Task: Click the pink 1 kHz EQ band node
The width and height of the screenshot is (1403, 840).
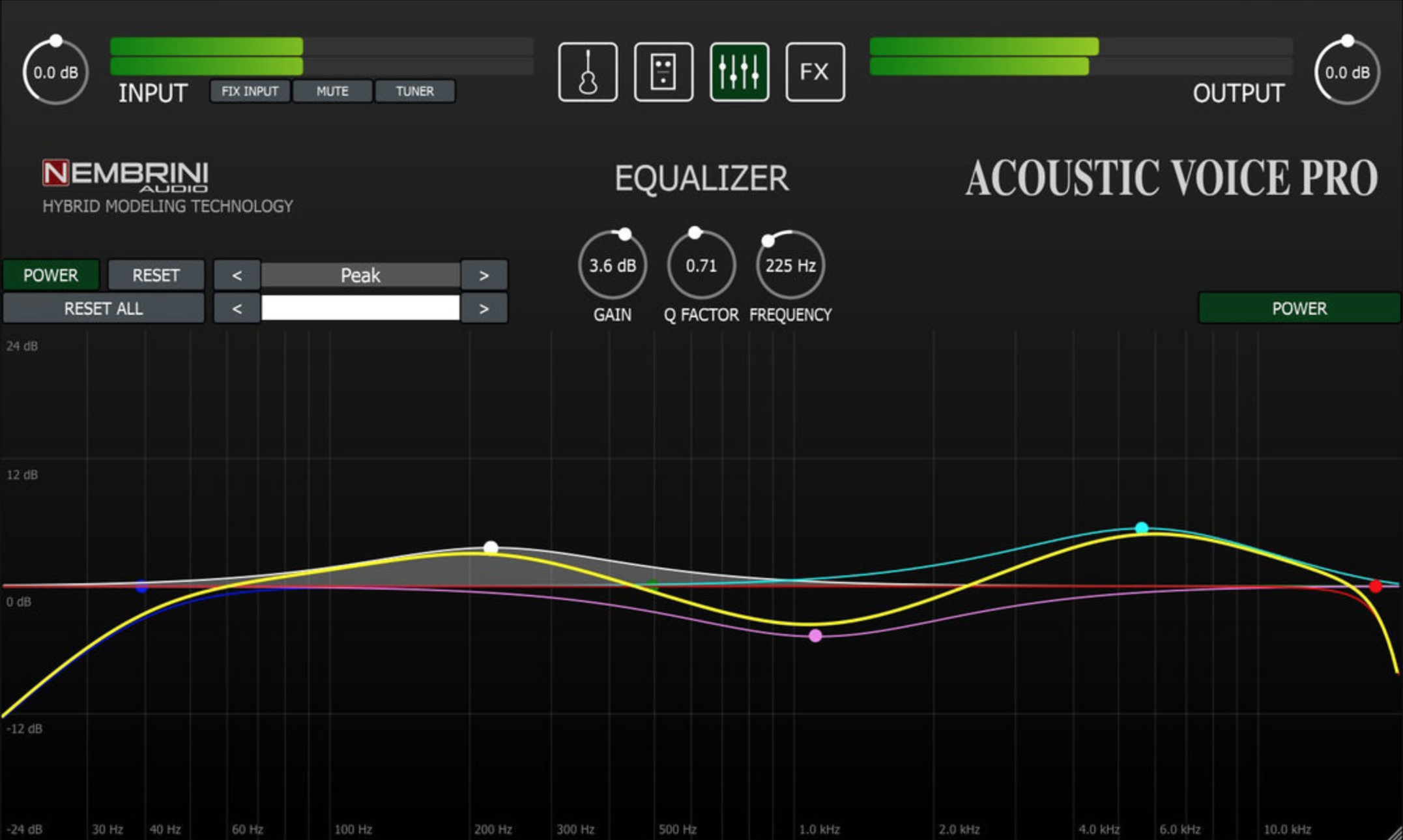Action: [x=816, y=635]
